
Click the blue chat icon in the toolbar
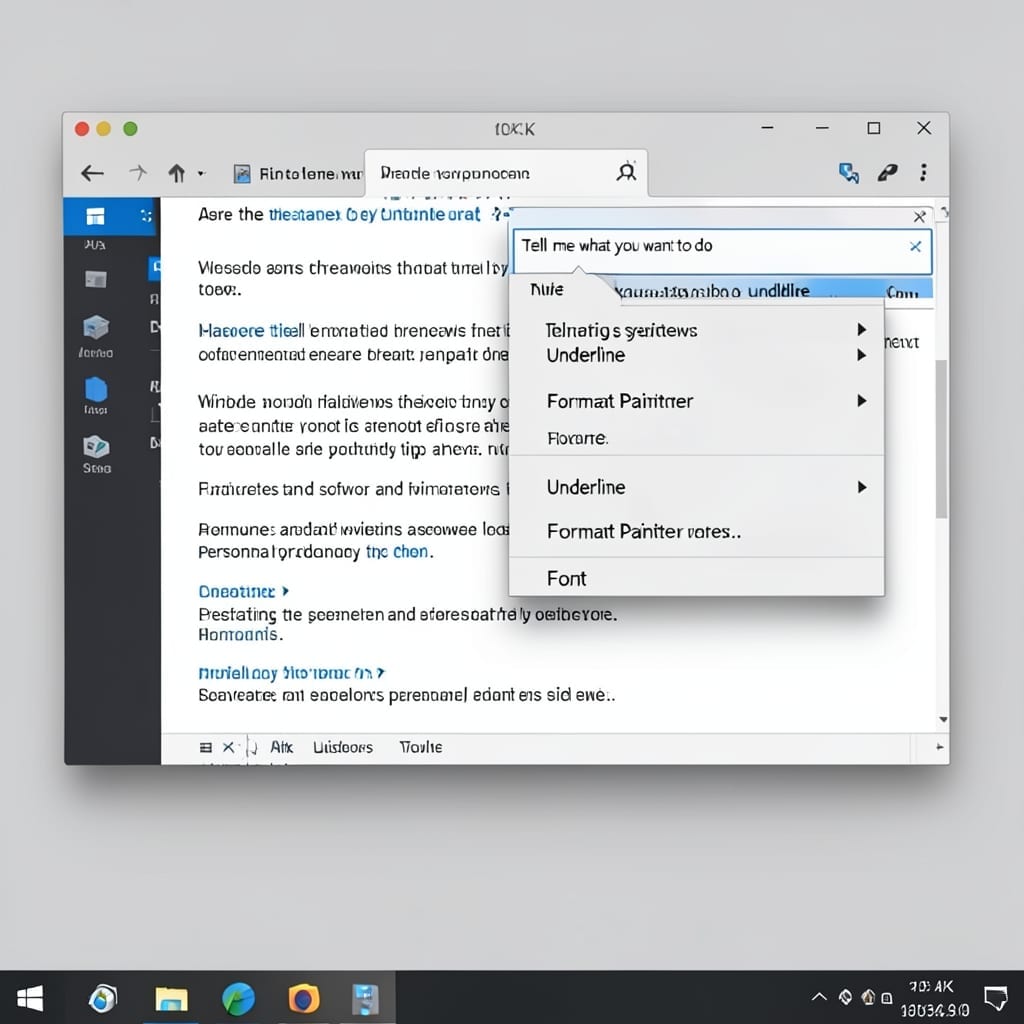(x=848, y=172)
